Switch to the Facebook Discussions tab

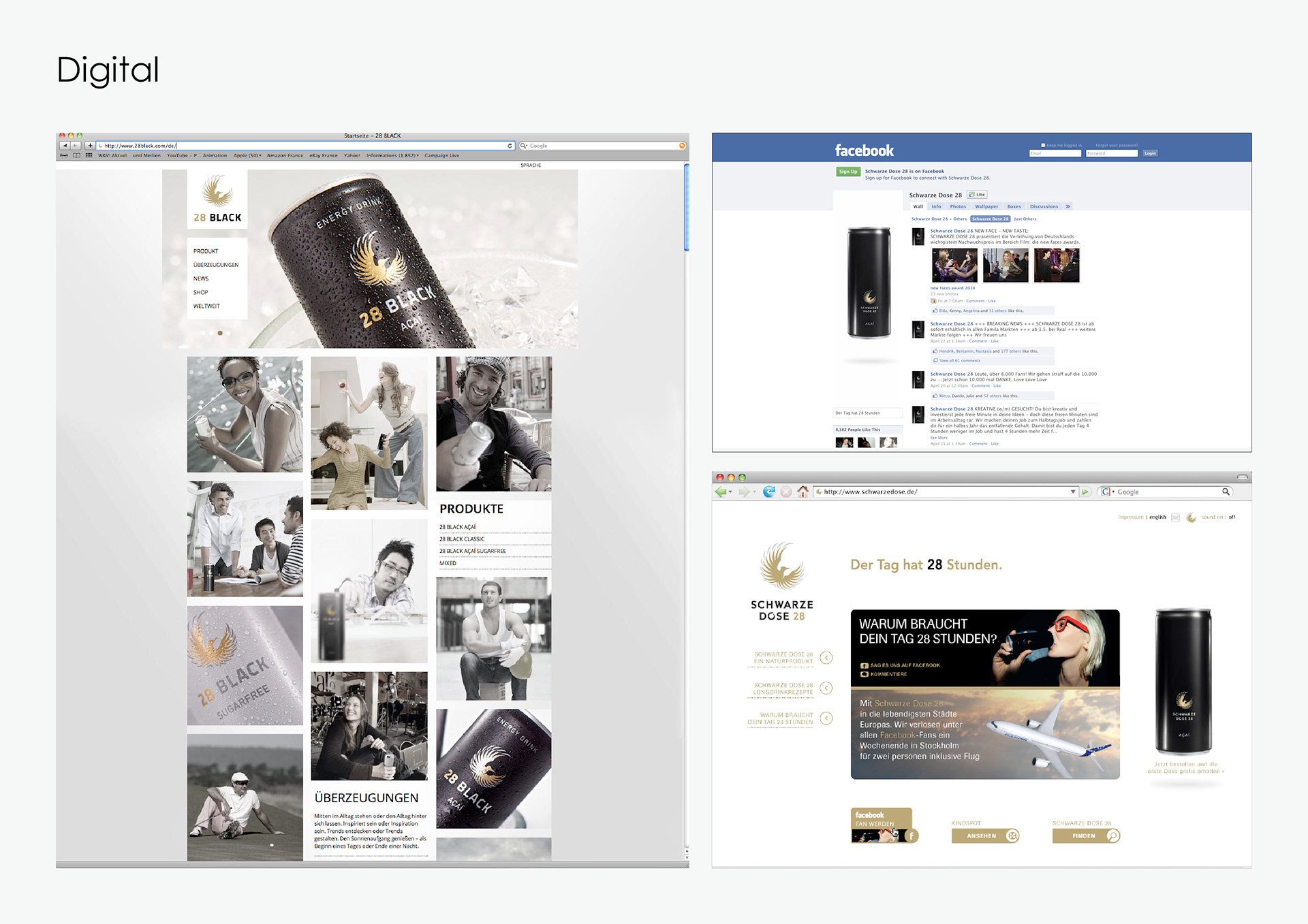[1044, 206]
